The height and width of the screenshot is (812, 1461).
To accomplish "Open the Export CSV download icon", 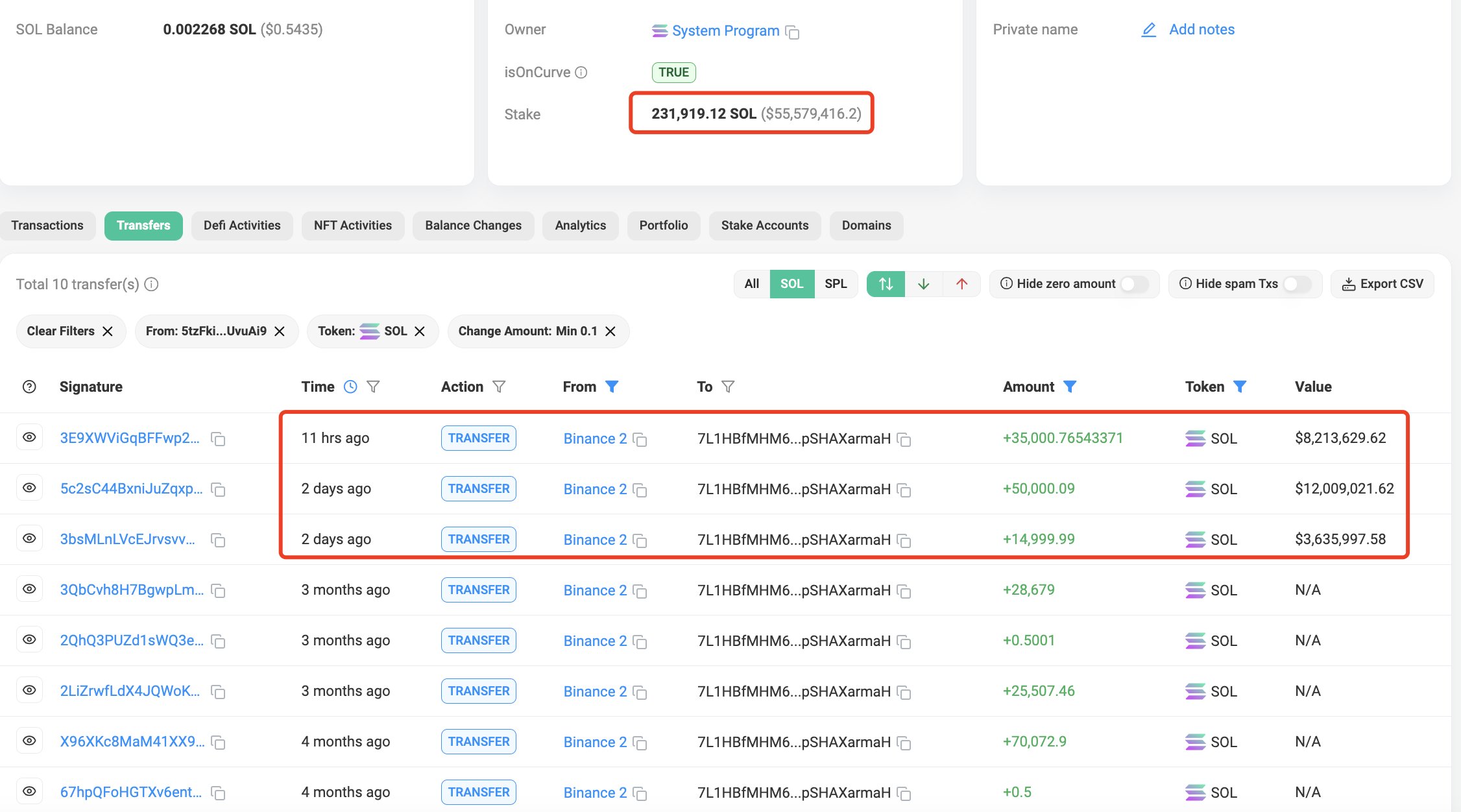I will point(1350,283).
